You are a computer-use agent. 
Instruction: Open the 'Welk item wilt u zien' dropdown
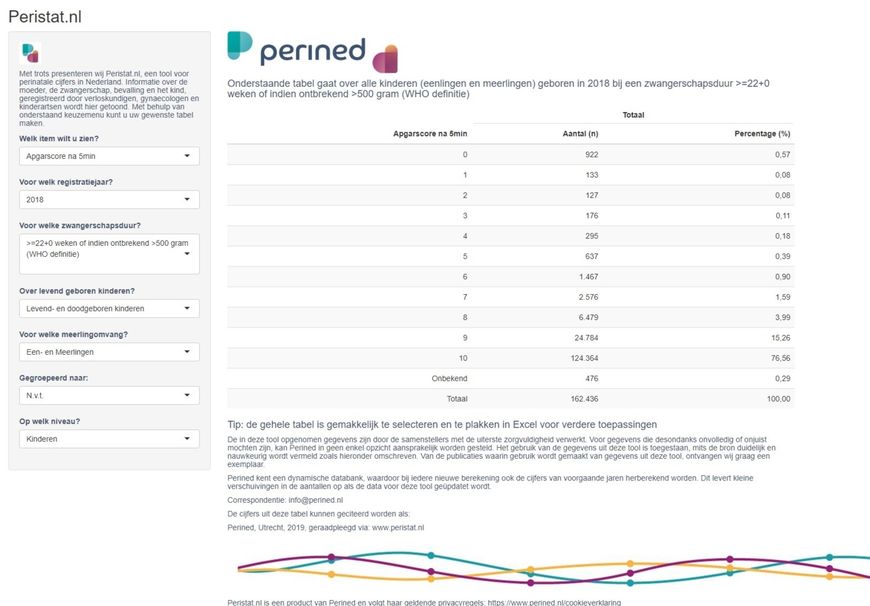click(109, 156)
